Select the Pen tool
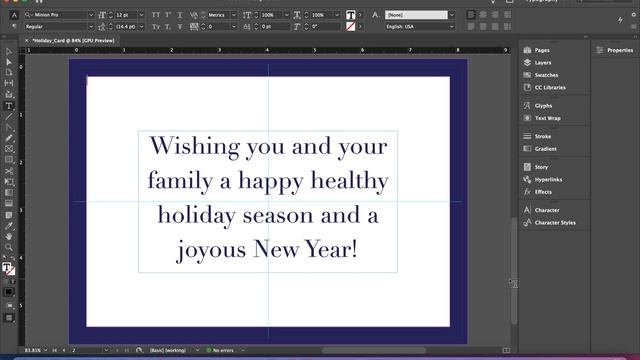The width and height of the screenshot is (640, 360). 9,128
